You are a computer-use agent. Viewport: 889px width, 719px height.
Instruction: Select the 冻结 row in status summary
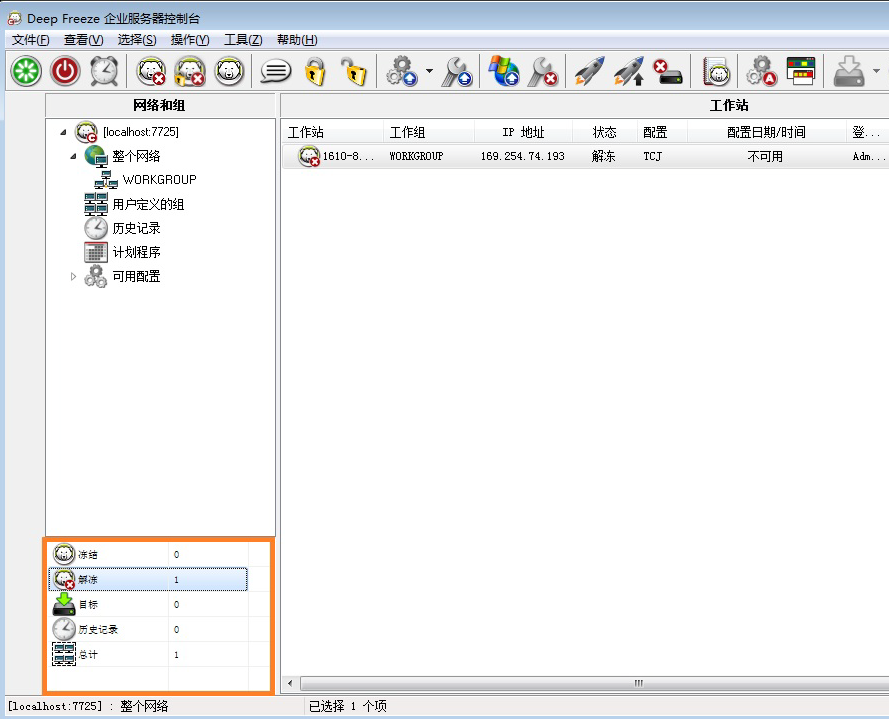[x=148, y=554]
